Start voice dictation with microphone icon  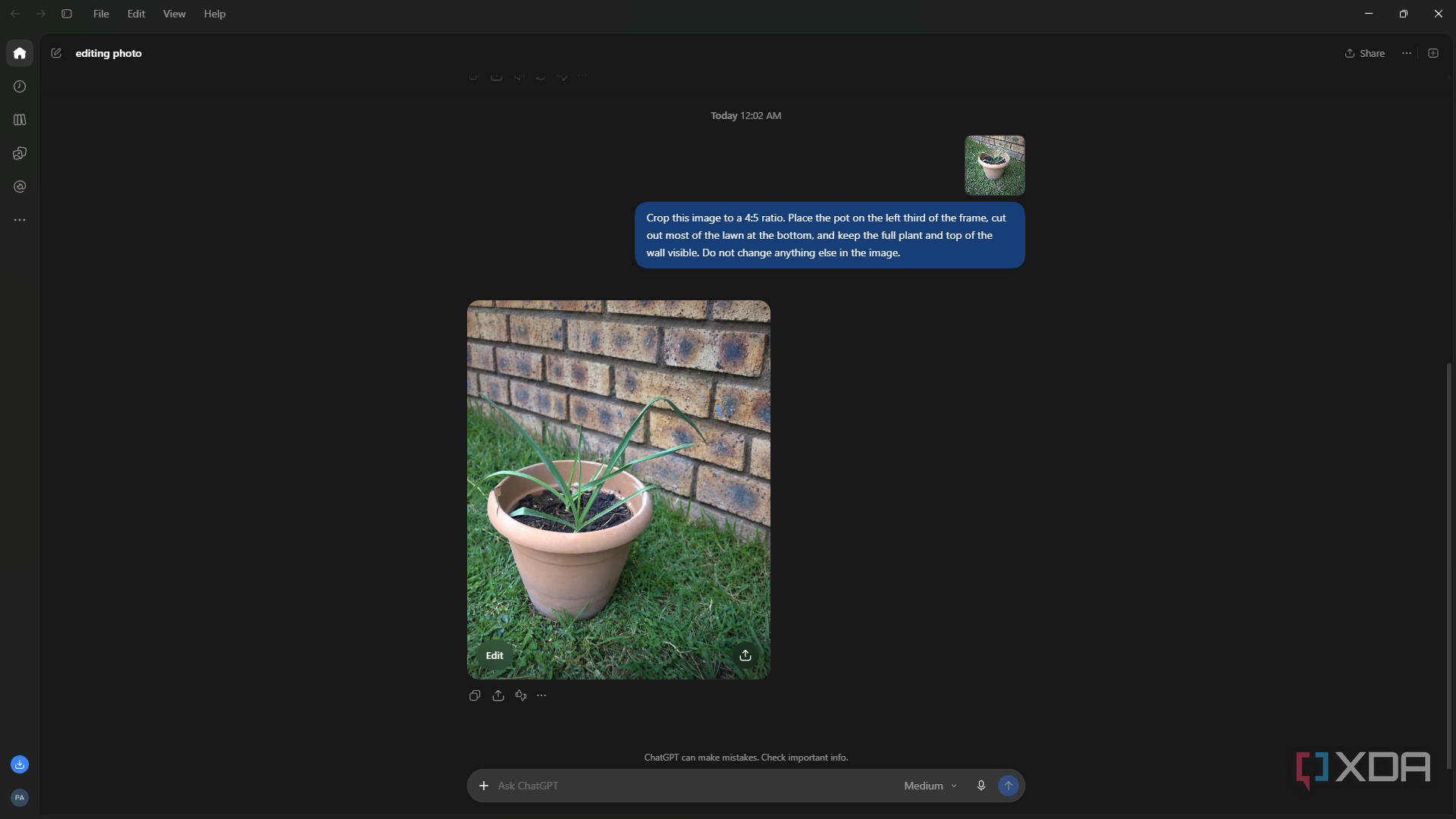pyautogui.click(x=981, y=786)
